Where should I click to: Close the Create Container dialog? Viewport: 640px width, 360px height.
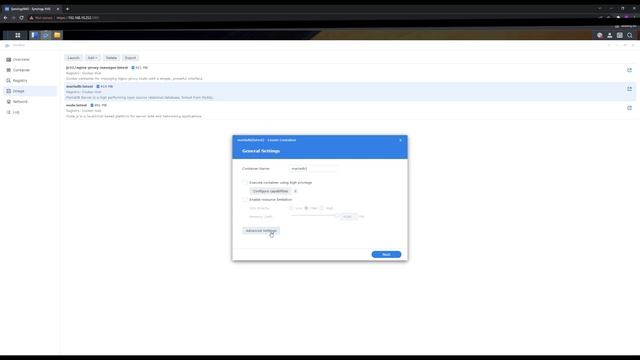coord(400,140)
